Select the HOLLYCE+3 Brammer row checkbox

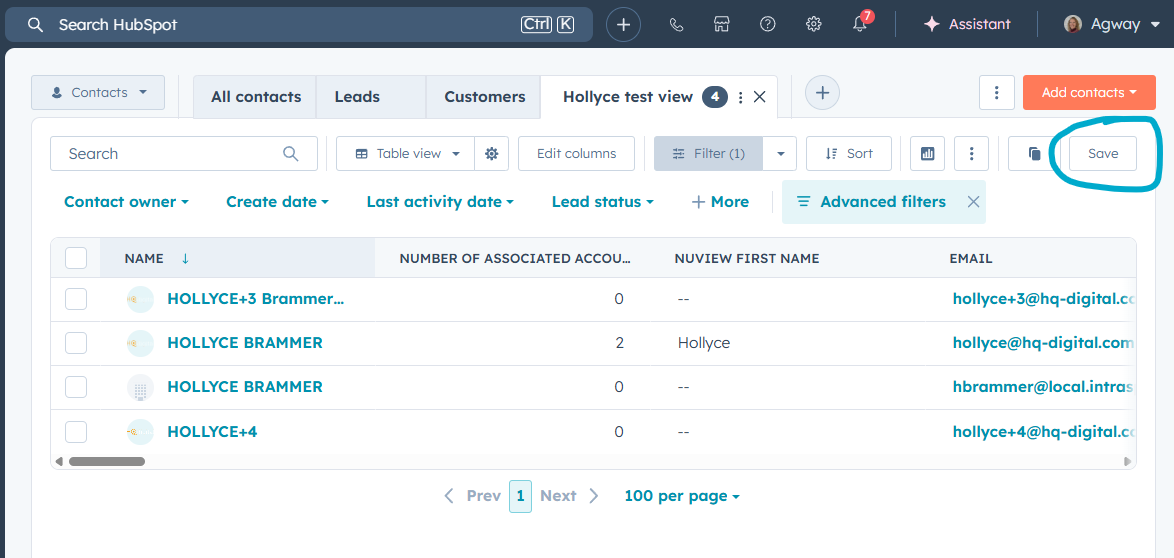coord(76,299)
